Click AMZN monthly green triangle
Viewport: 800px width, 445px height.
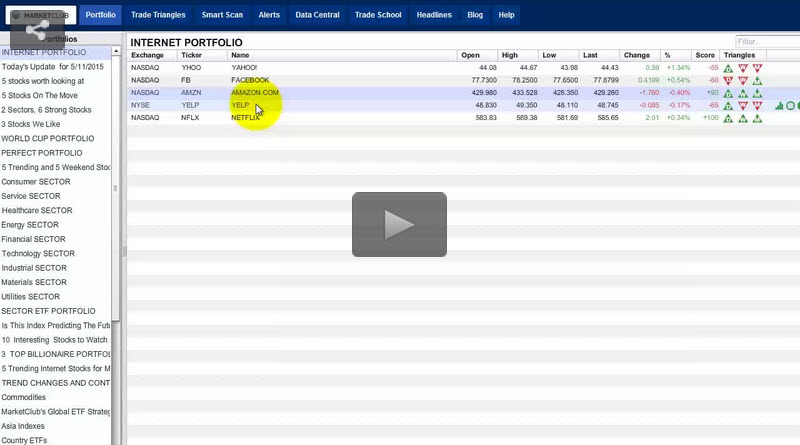tap(757, 93)
